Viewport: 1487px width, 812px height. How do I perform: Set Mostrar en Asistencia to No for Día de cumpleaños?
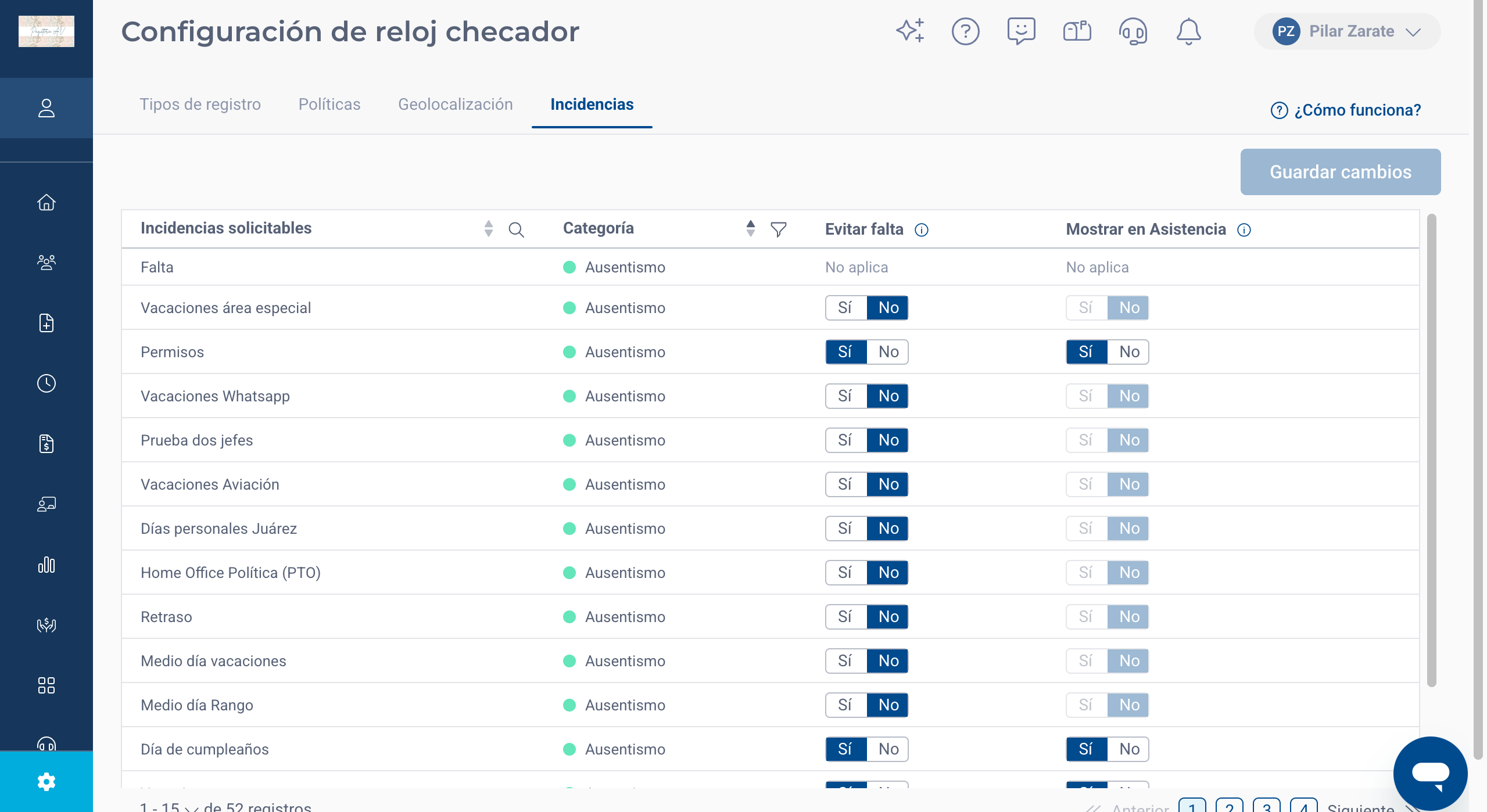tap(1128, 749)
